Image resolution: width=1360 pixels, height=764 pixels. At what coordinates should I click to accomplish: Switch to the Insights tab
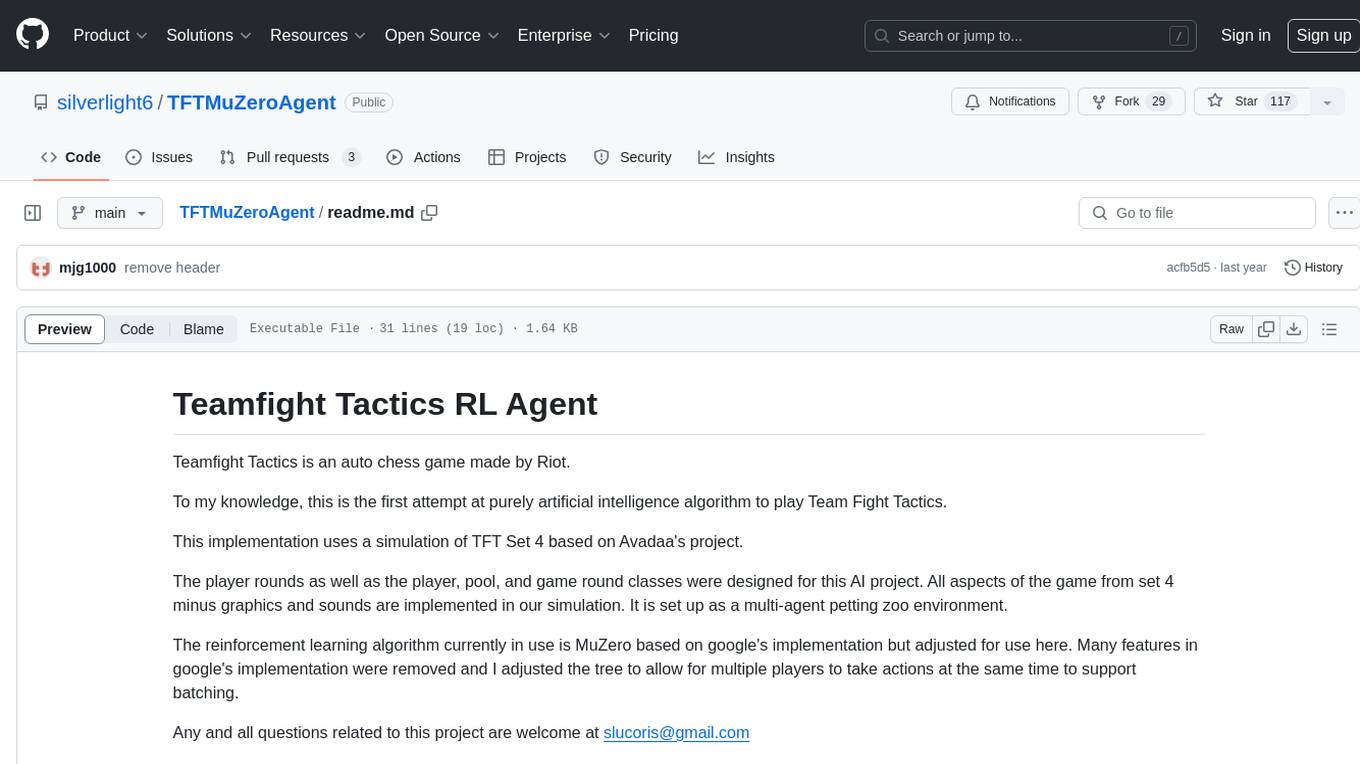point(736,157)
